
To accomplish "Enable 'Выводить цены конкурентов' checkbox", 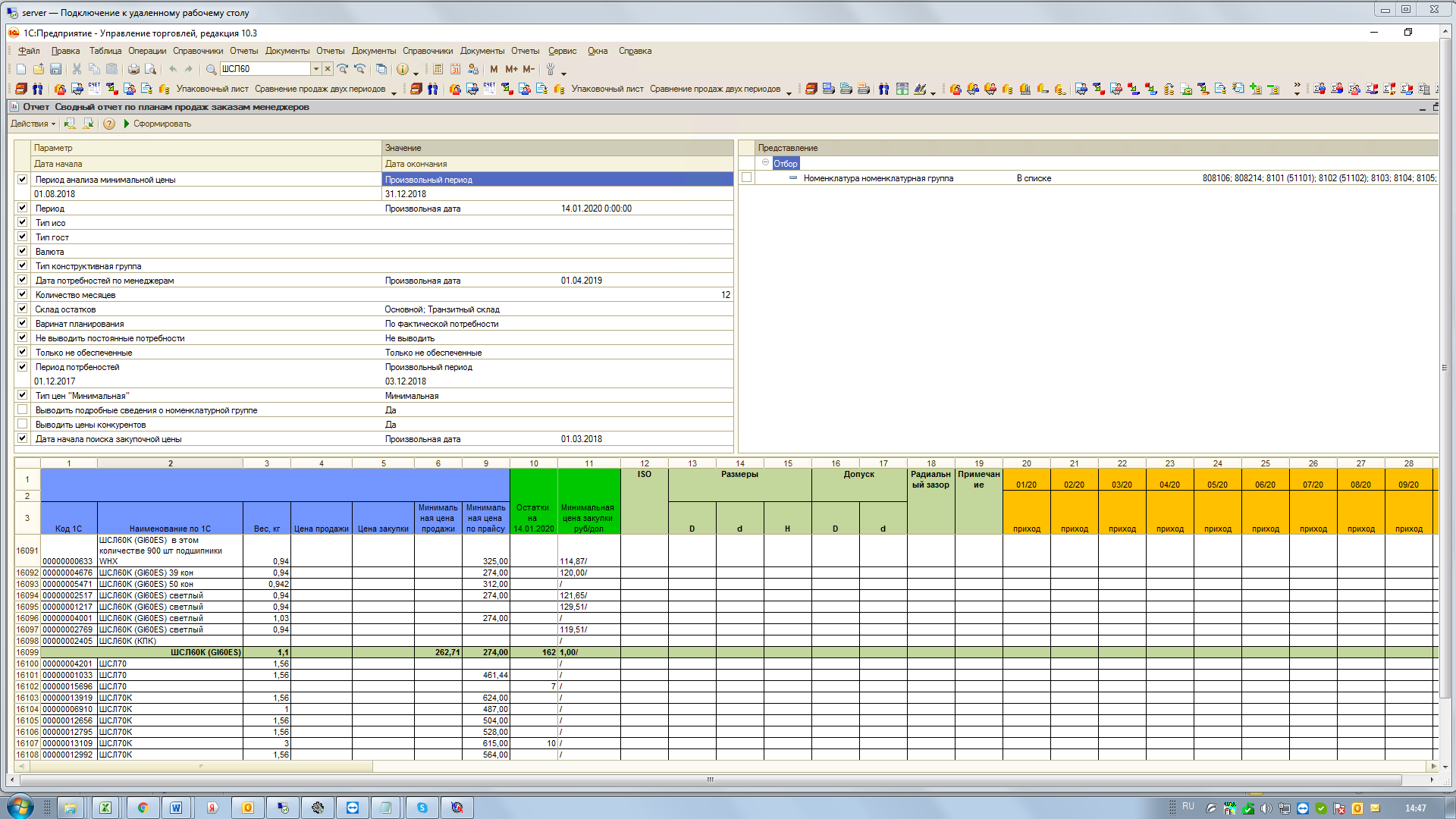I will 23,425.
